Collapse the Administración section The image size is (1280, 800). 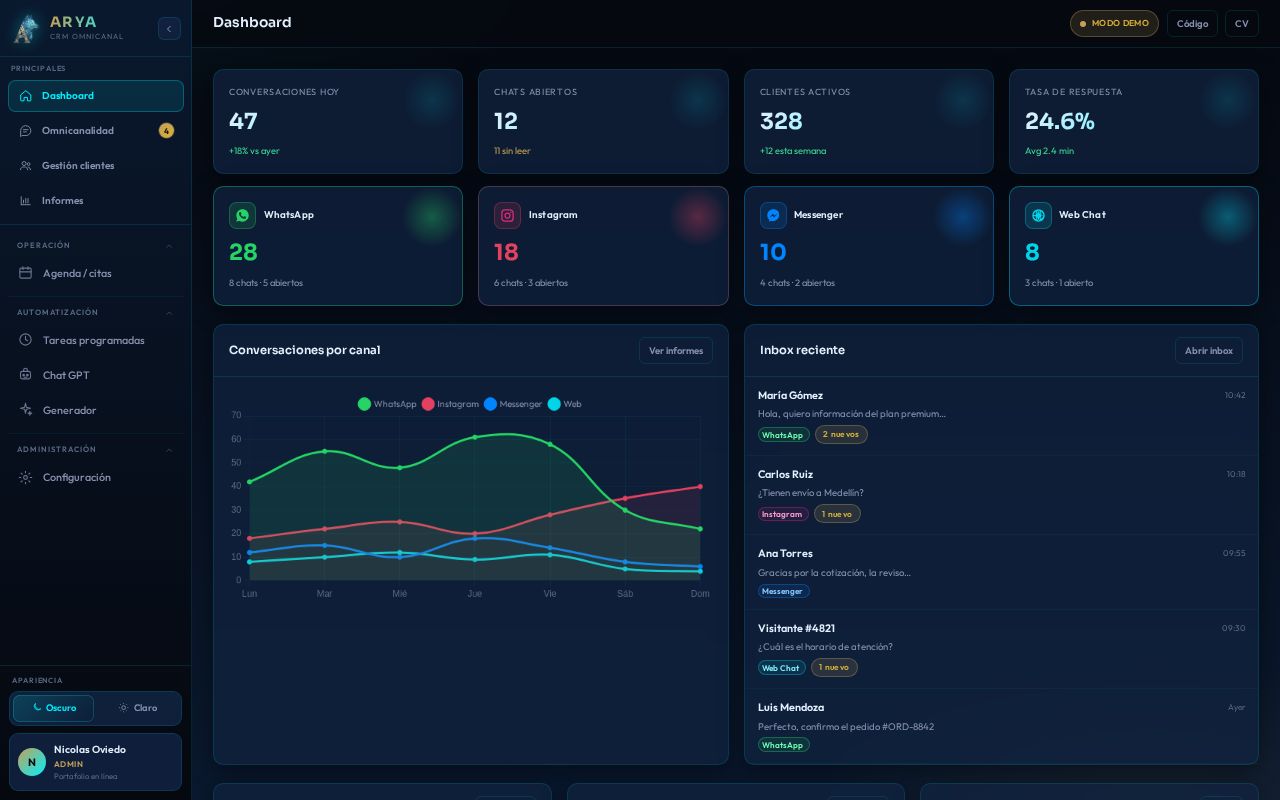95,449
